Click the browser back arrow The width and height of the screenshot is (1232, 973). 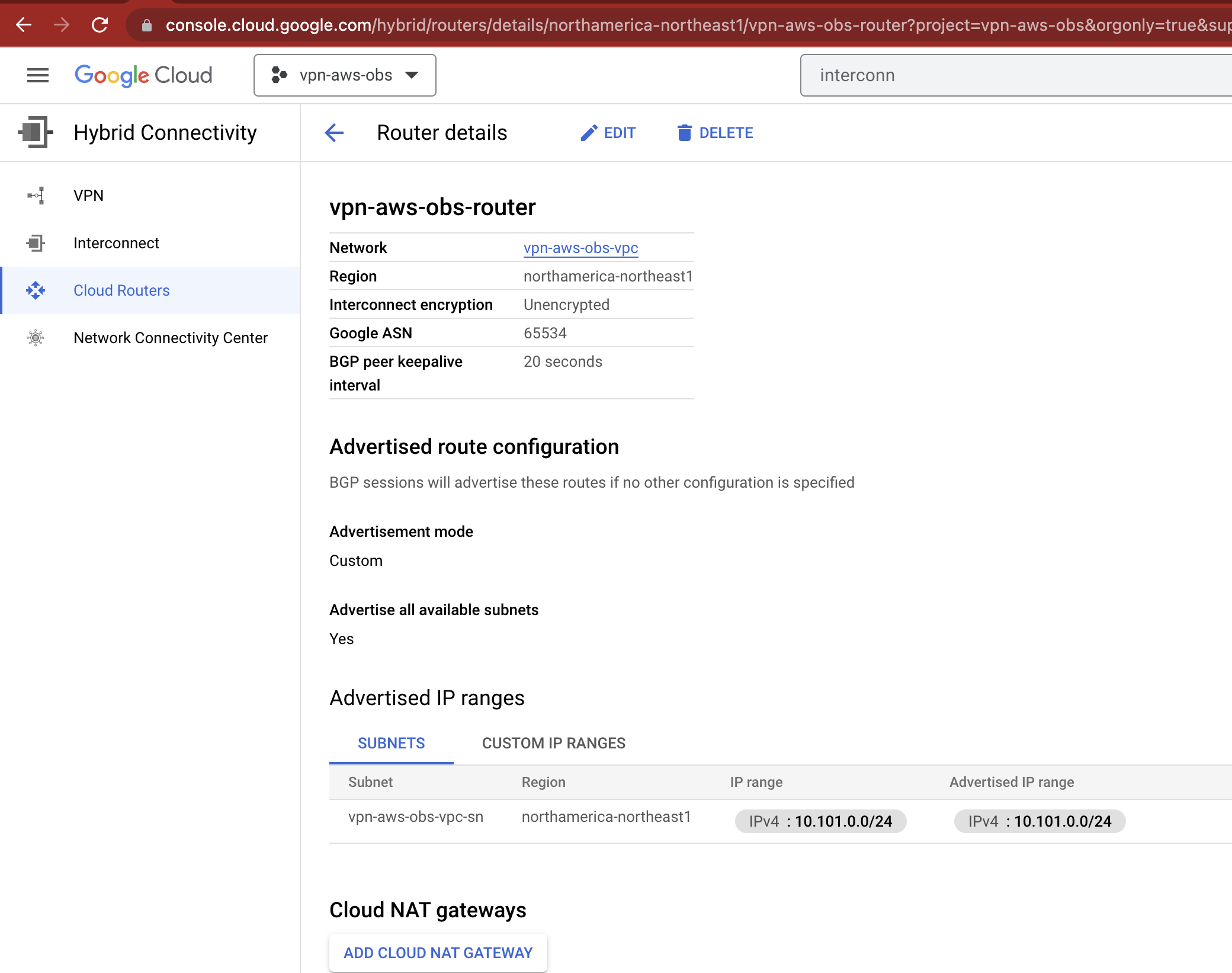[x=23, y=25]
